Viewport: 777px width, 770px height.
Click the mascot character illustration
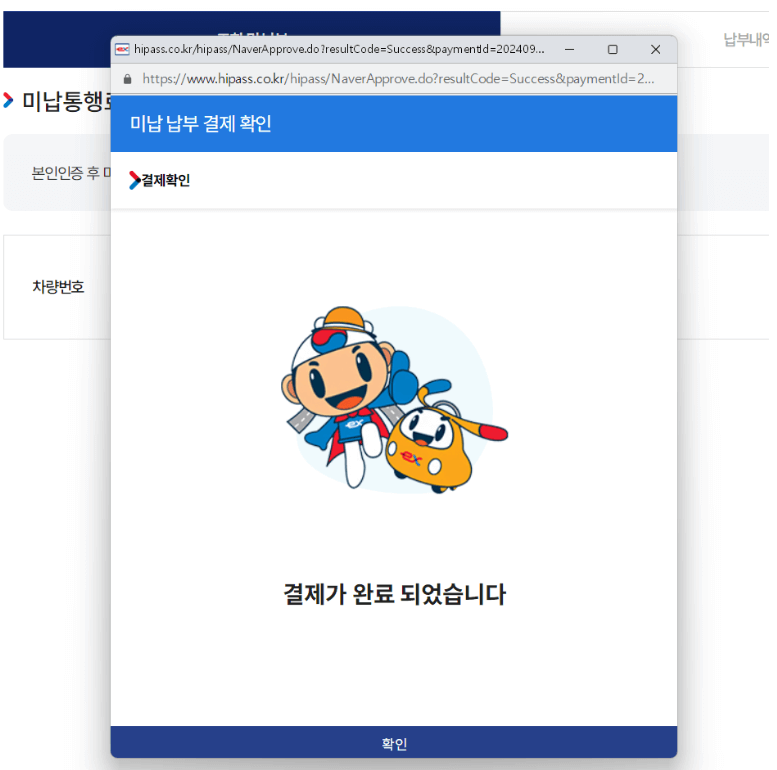coord(394,399)
